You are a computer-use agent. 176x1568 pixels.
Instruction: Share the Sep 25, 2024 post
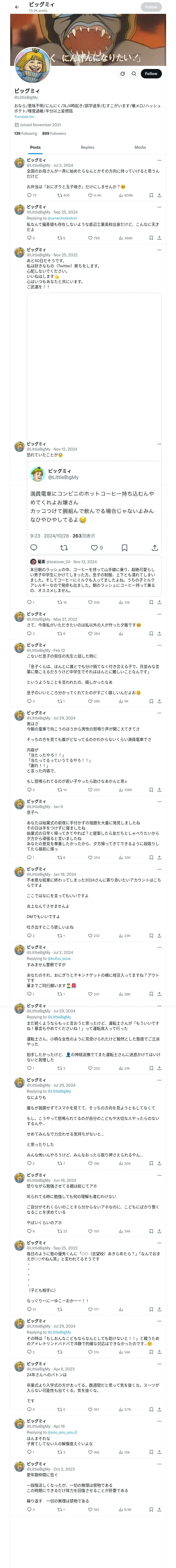159,238
